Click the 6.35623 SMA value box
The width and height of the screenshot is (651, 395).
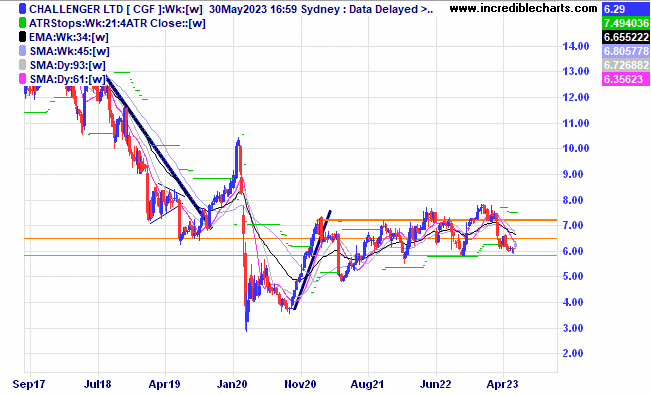point(626,79)
